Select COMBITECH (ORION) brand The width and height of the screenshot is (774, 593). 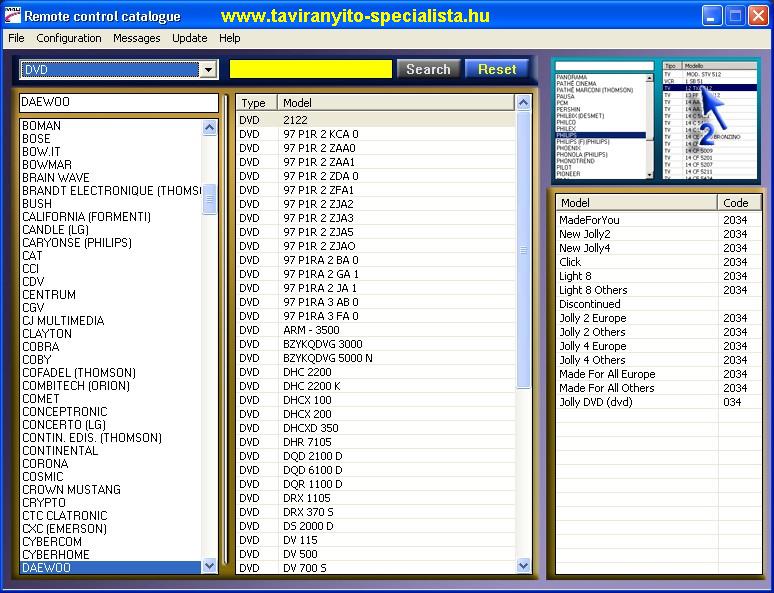tap(111, 386)
